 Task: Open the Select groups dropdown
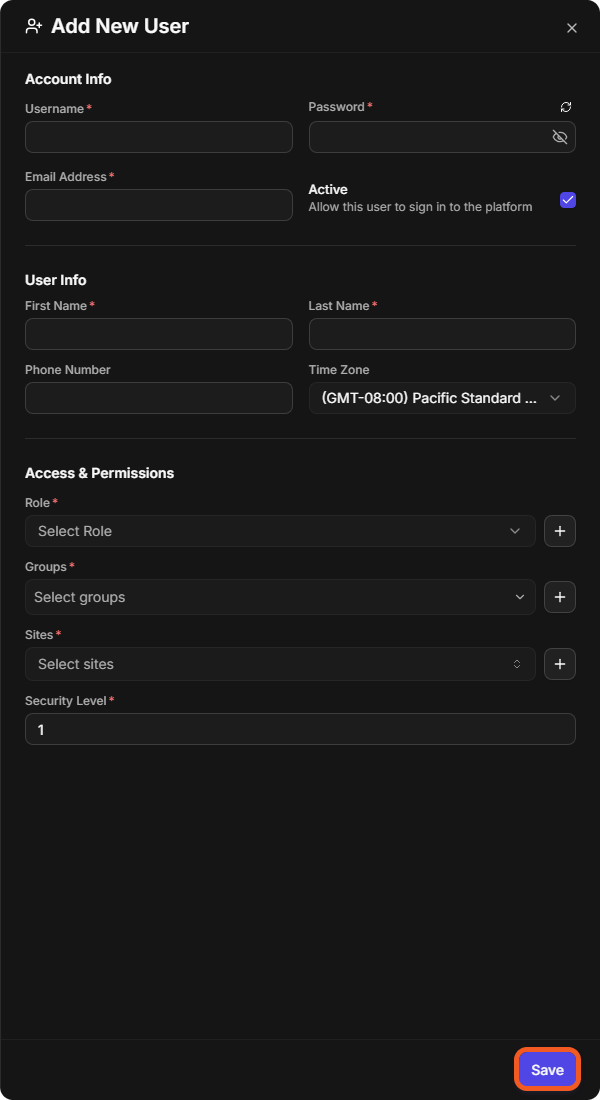coord(280,597)
